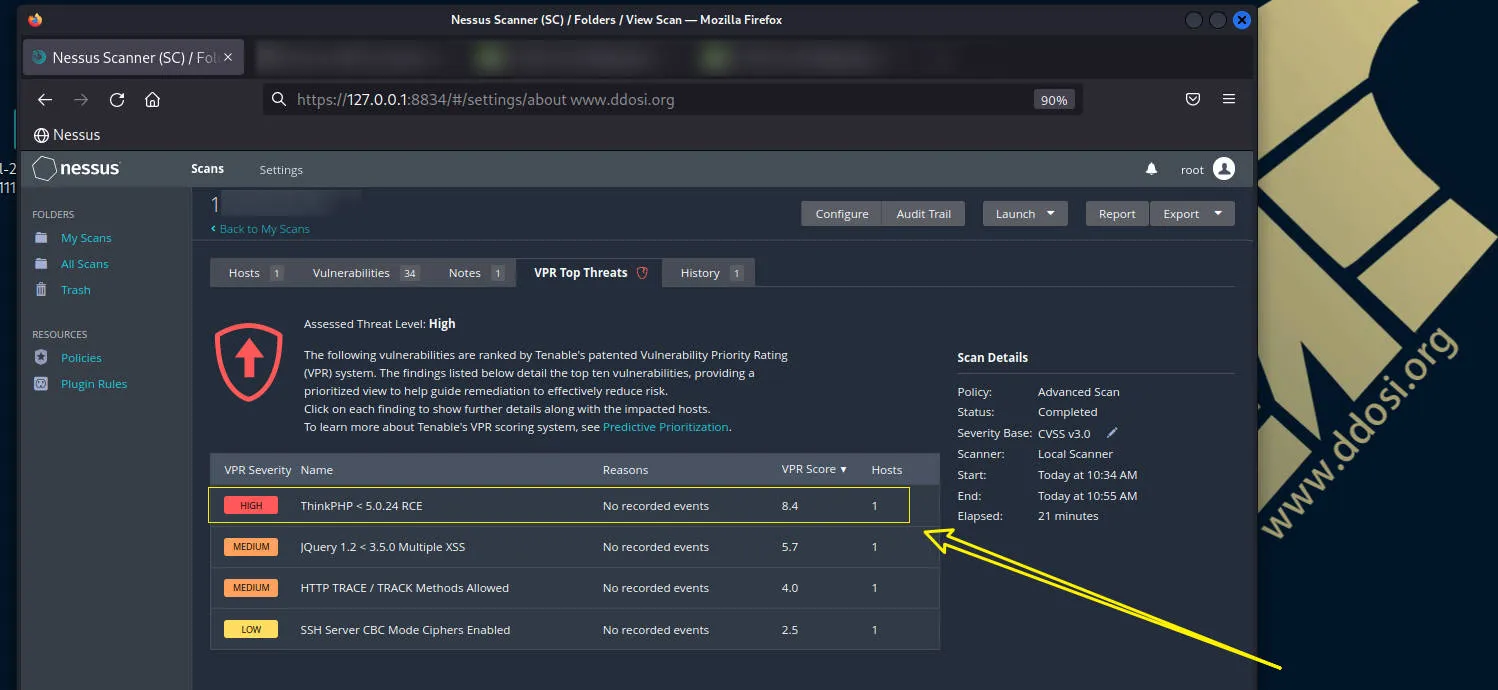Toggle the HIGH severity badge on ThinkPHP row
Screen dimensions: 1498x690
pyautogui.click(x=250, y=505)
